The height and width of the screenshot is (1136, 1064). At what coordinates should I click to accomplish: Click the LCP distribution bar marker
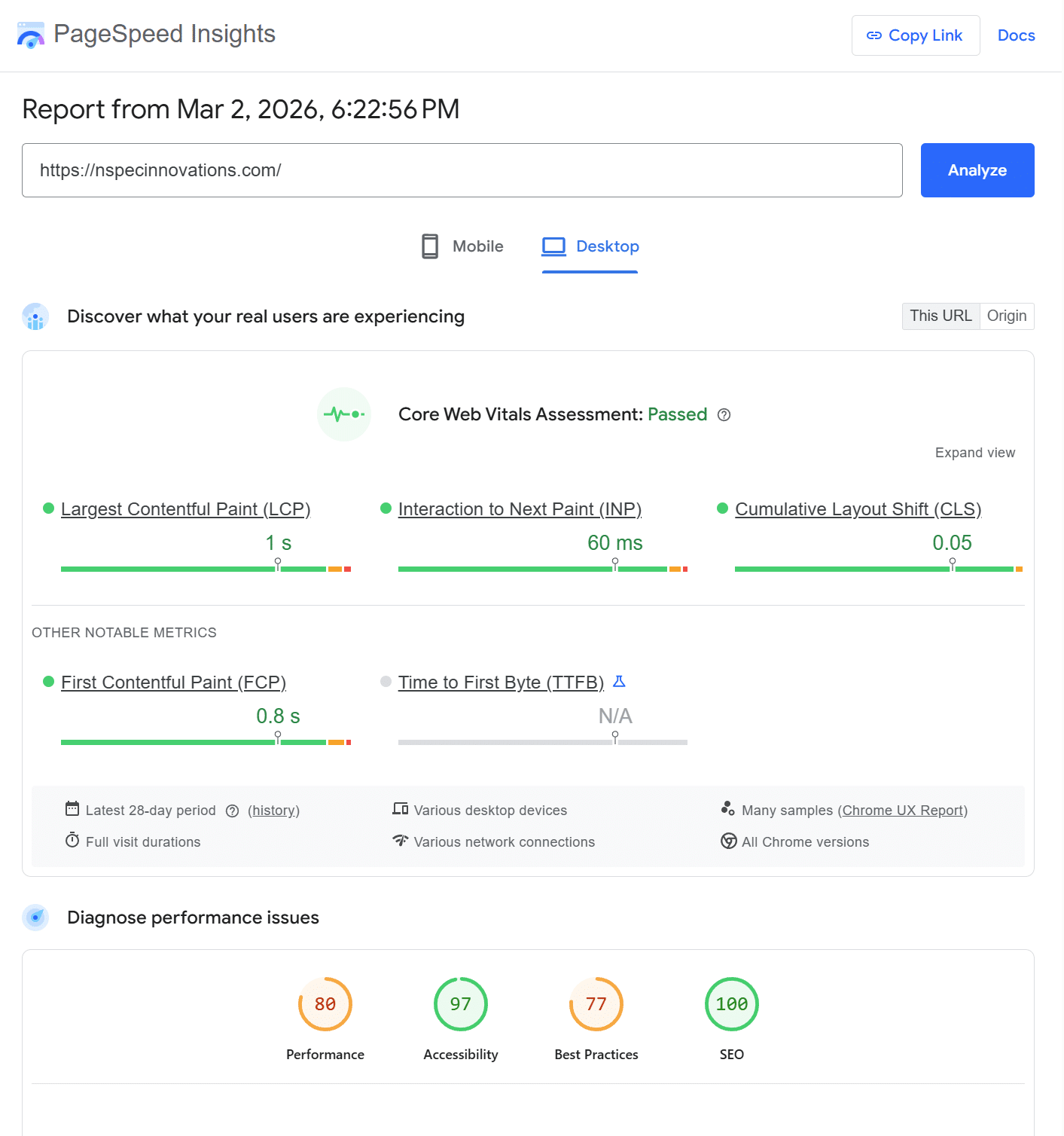[x=278, y=564]
